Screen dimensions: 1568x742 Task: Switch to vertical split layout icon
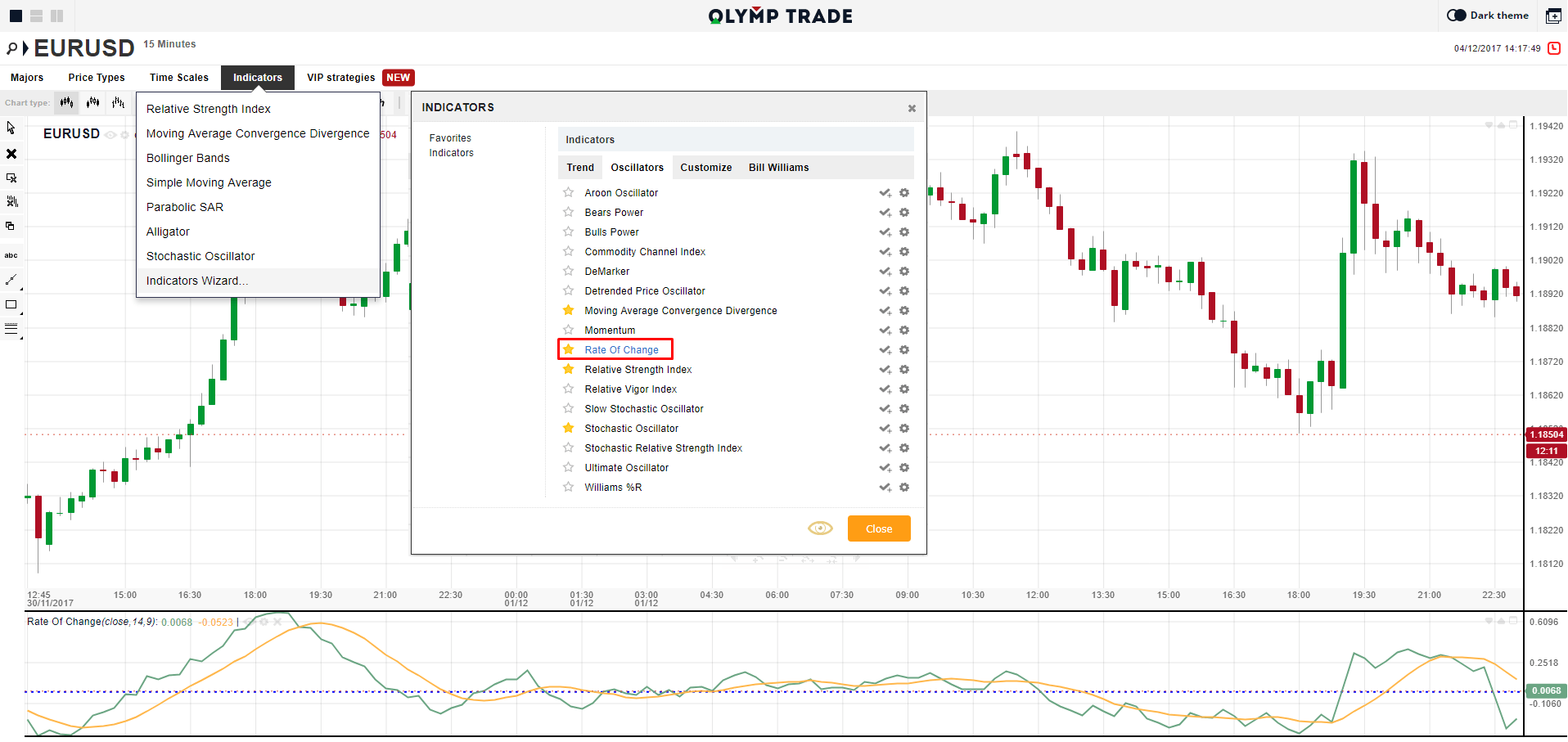pyautogui.click(x=56, y=16)
